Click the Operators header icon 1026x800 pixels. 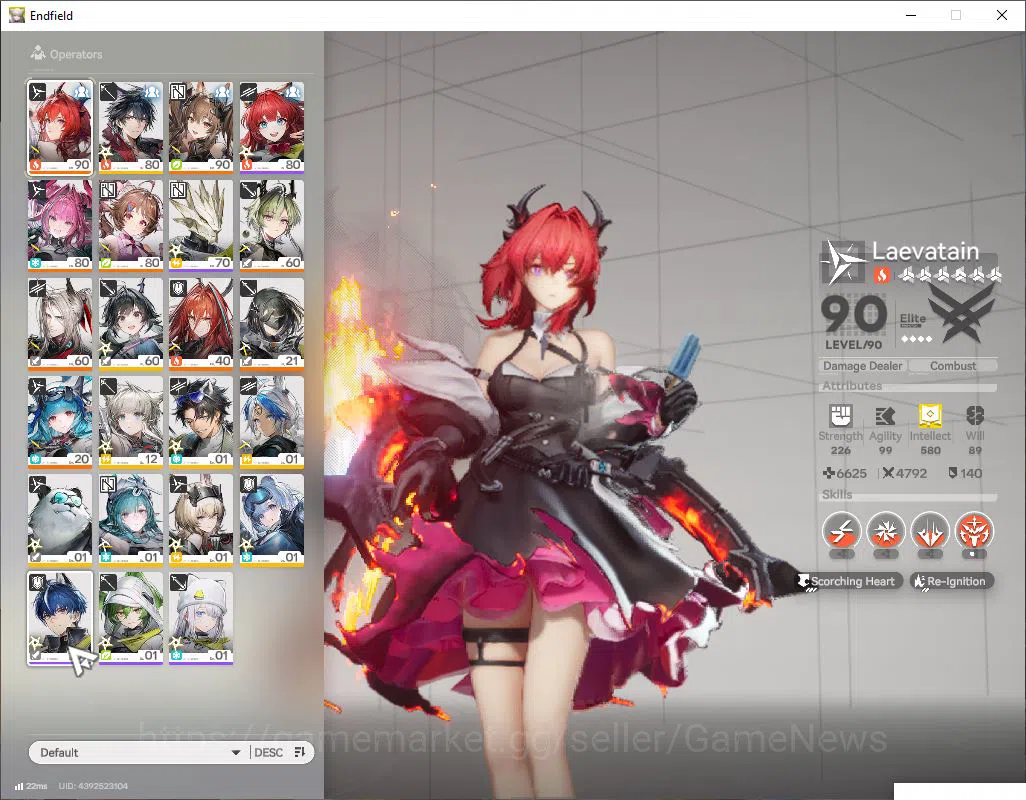click(38, 53)
